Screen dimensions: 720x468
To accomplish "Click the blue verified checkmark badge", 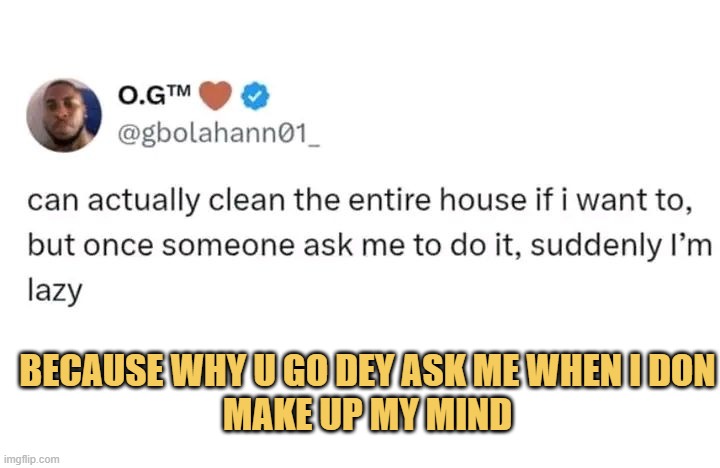I will click(255, 96).
